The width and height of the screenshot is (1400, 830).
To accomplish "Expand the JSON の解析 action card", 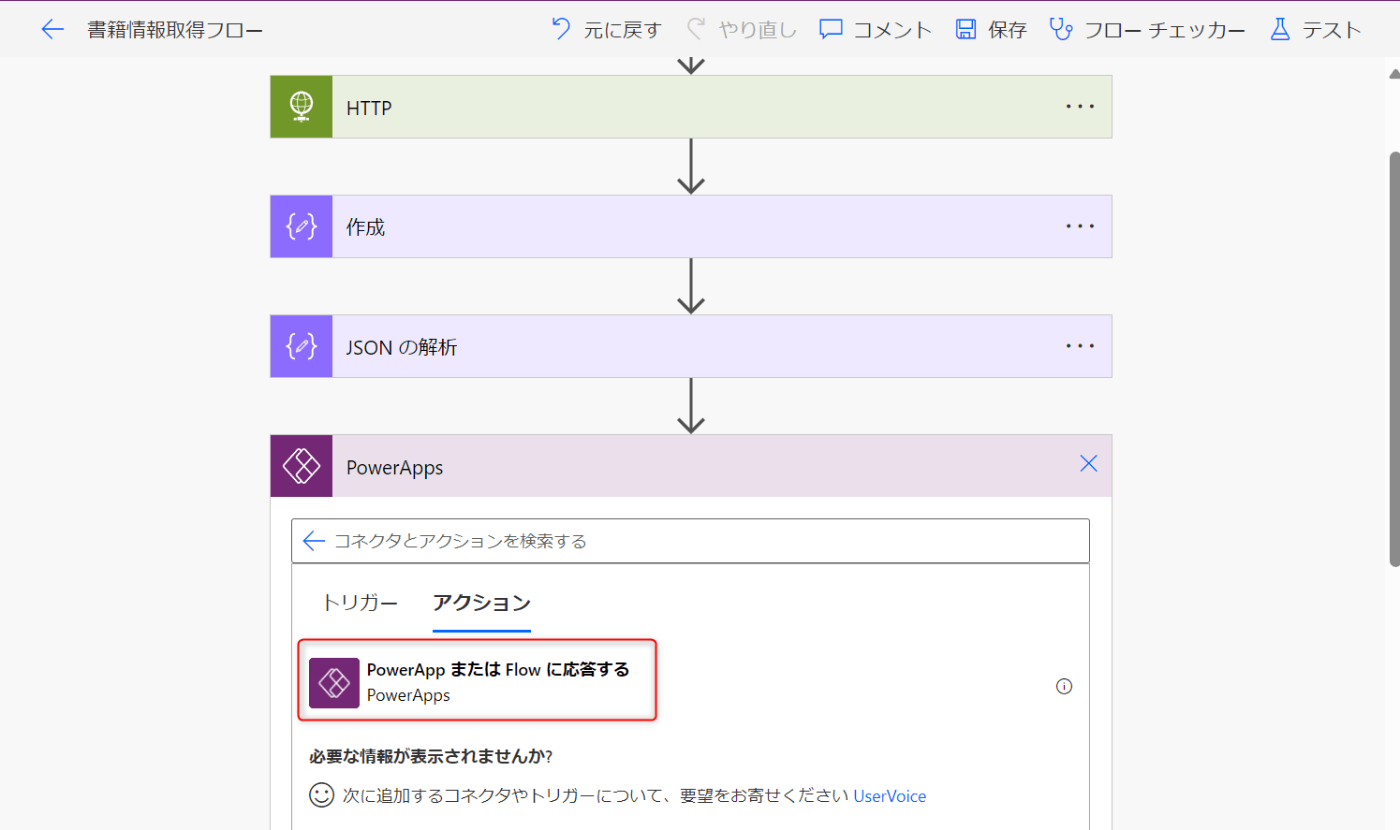I will (691, 346).
